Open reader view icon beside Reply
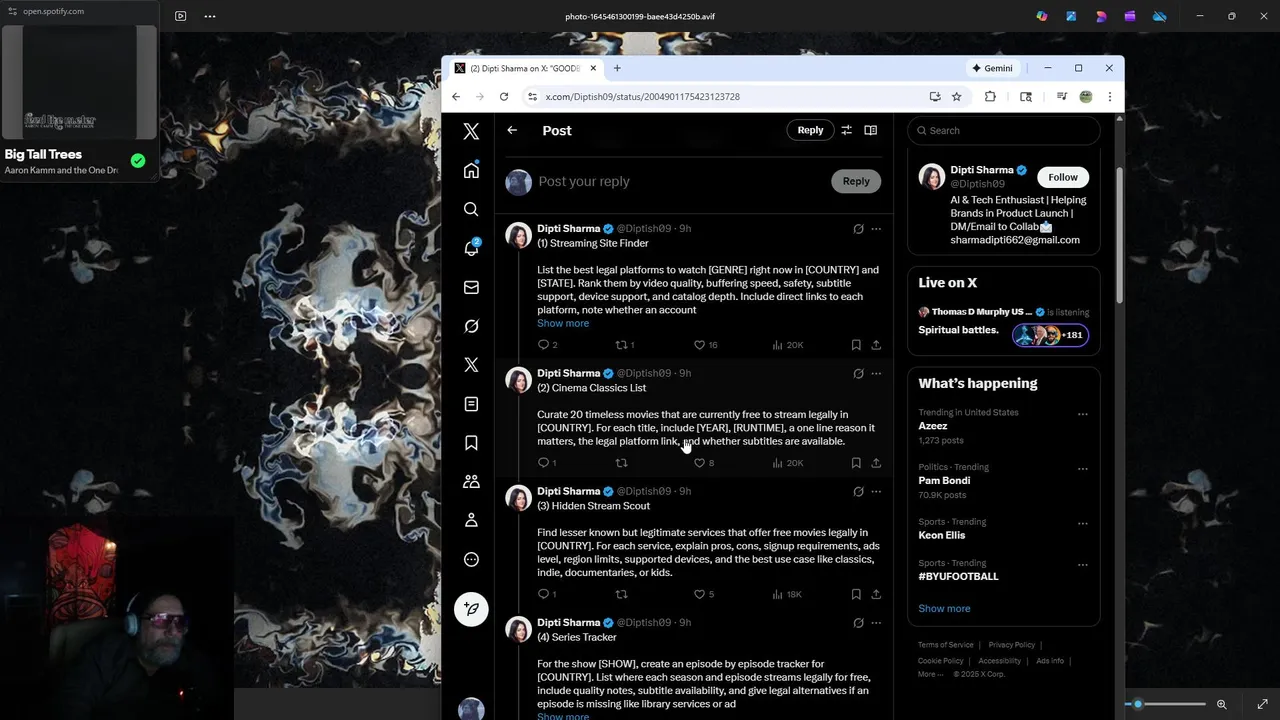1280x720 pixels. (870, 130)
